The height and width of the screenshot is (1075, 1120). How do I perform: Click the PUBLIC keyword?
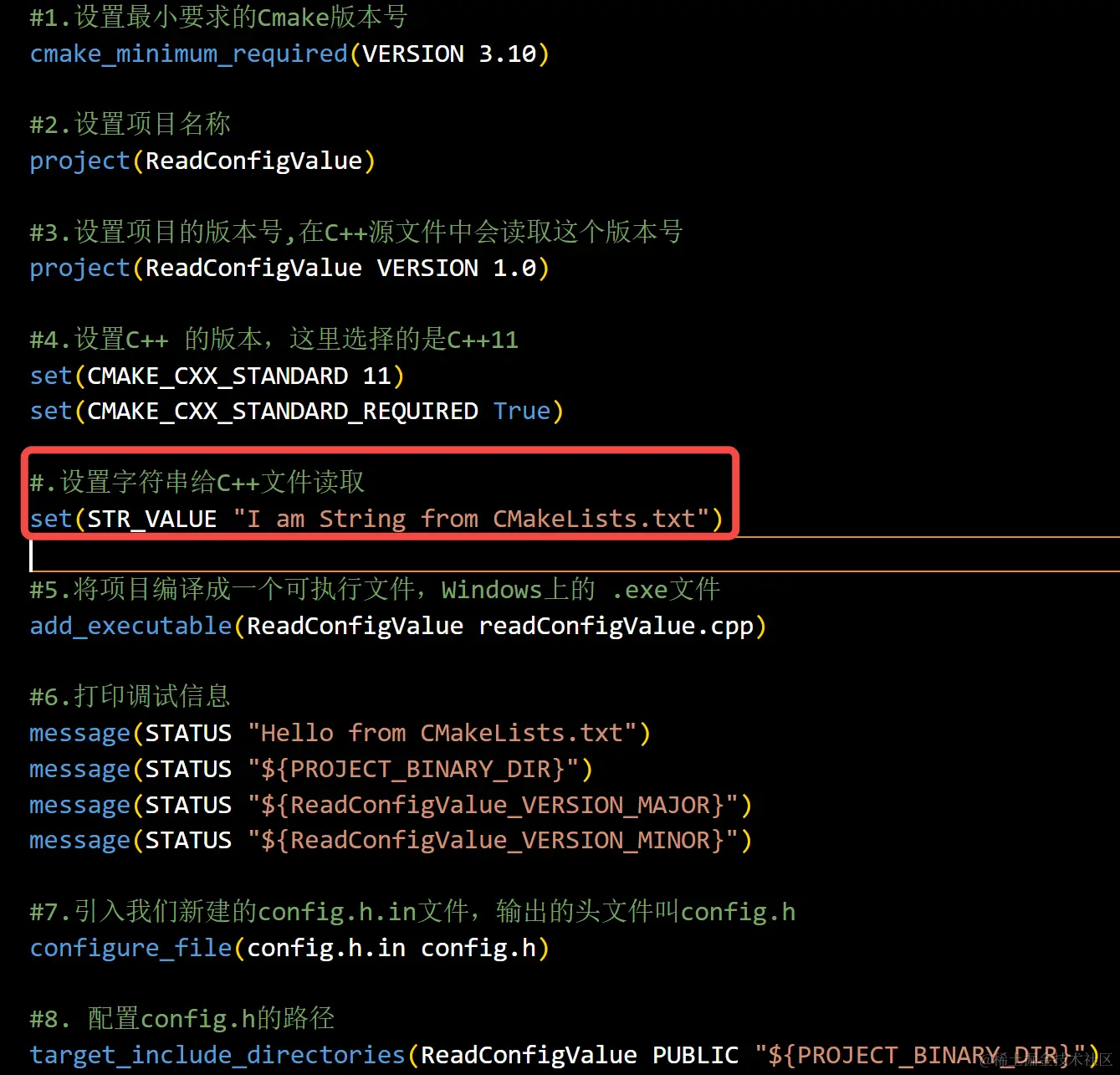(x=695, y=1055)
